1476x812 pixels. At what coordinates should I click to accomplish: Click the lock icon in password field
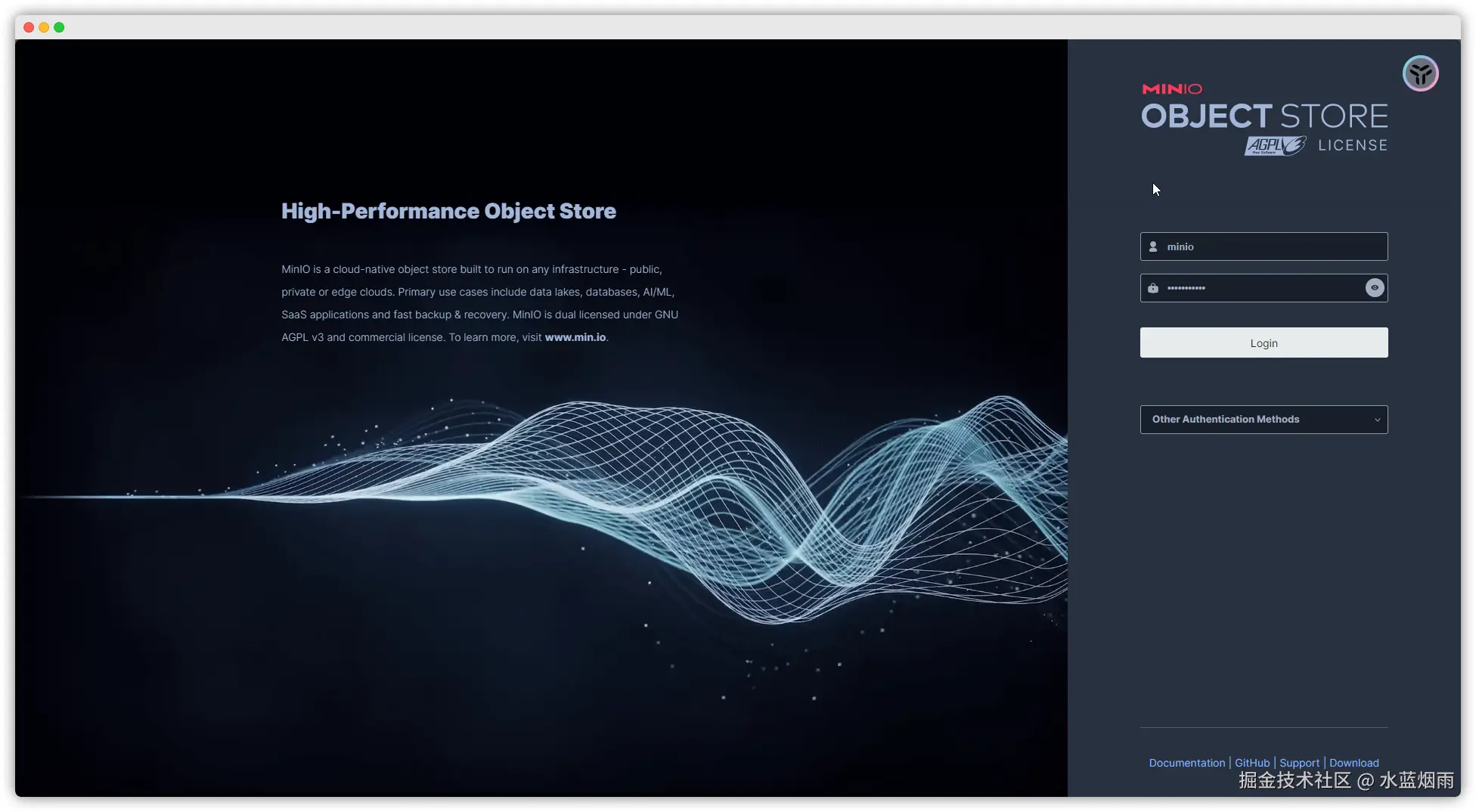pos(1153,288)
